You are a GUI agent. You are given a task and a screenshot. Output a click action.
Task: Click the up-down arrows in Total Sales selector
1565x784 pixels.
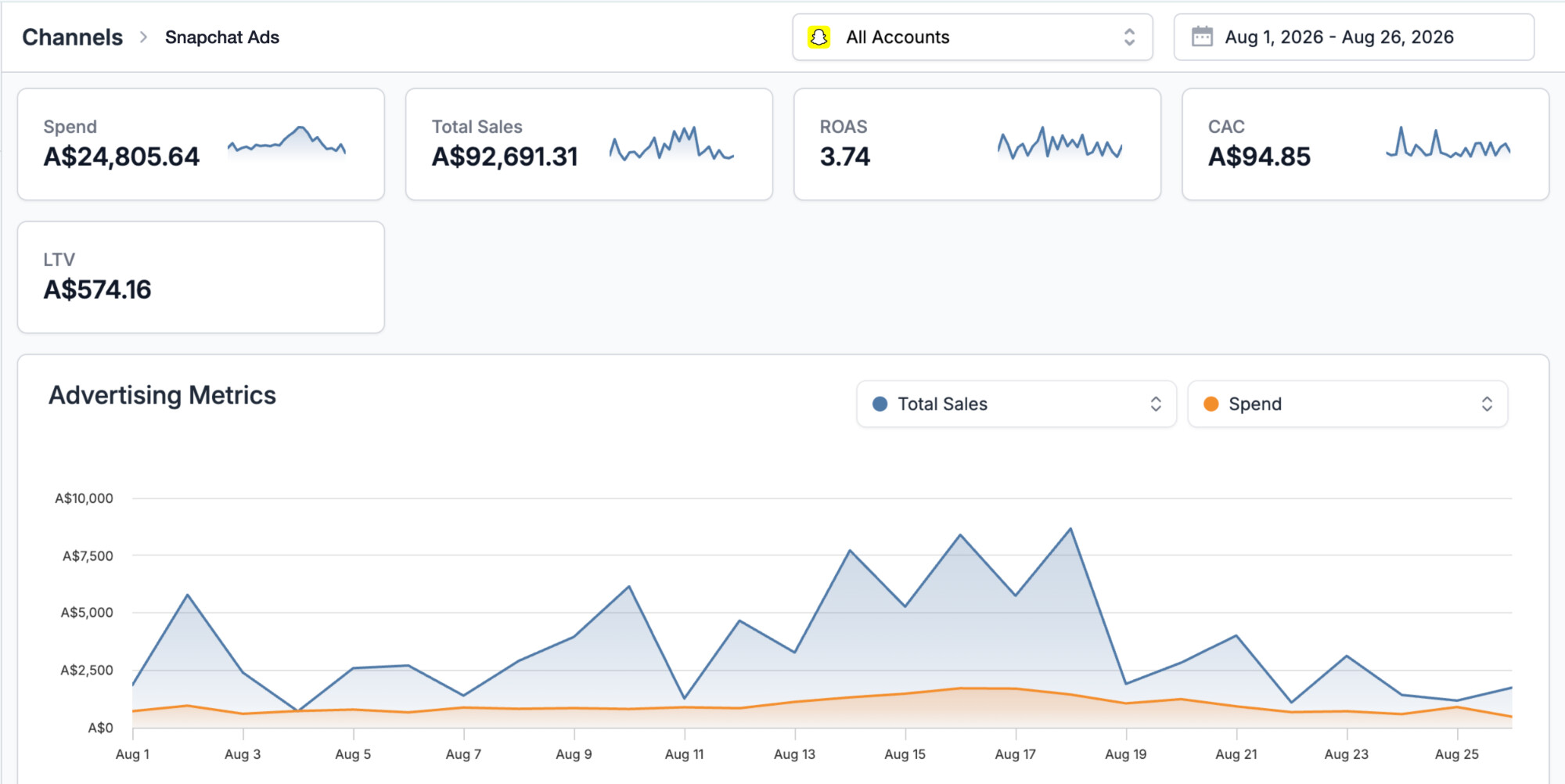click(1156, 404)
